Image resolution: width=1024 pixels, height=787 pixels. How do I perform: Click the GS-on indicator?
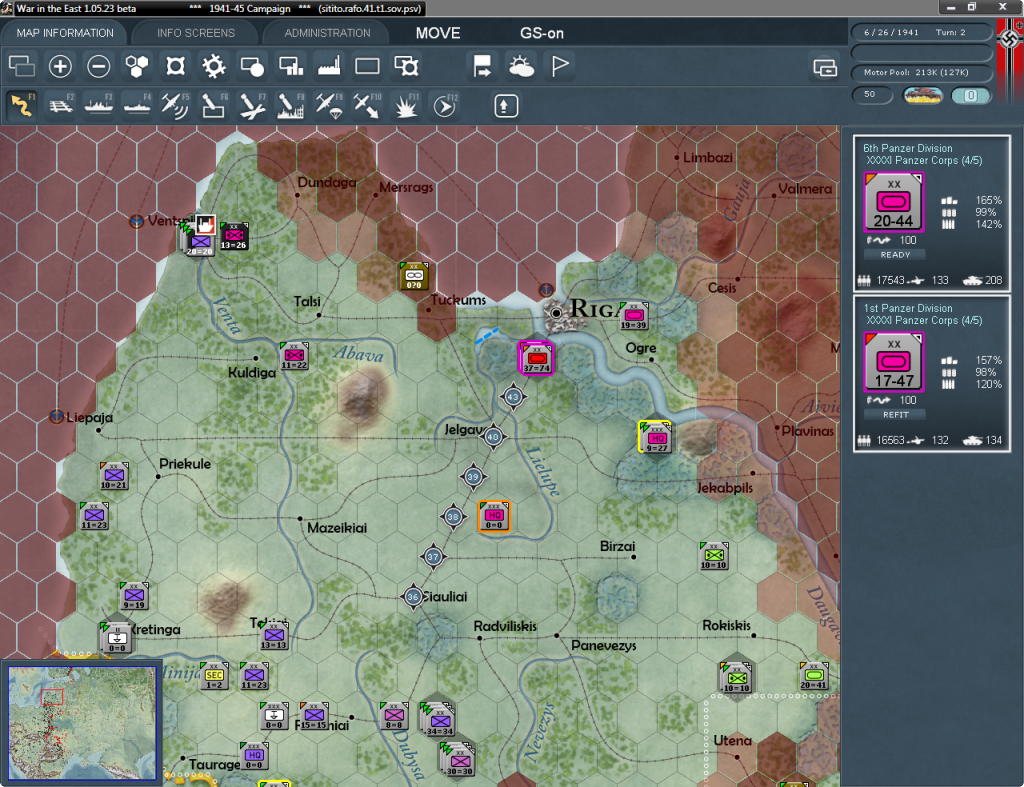coord(541,33)
